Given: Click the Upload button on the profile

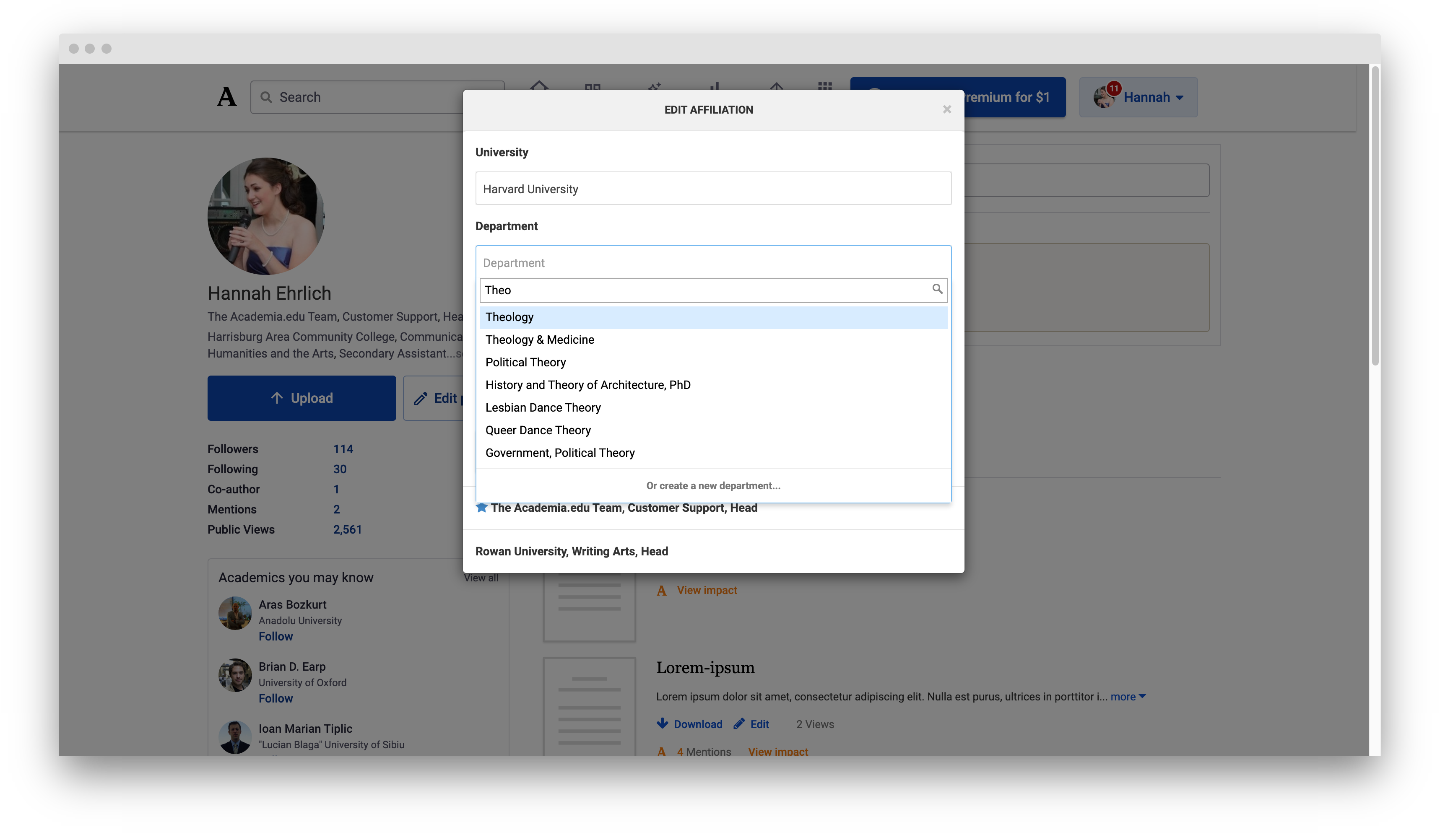Looking at the screenshot, I should [x=301, y=398].
